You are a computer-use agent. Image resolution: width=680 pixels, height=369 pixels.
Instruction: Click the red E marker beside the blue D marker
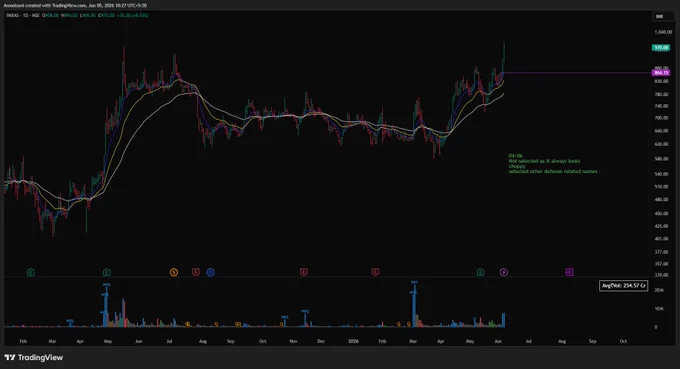(196, 272)
